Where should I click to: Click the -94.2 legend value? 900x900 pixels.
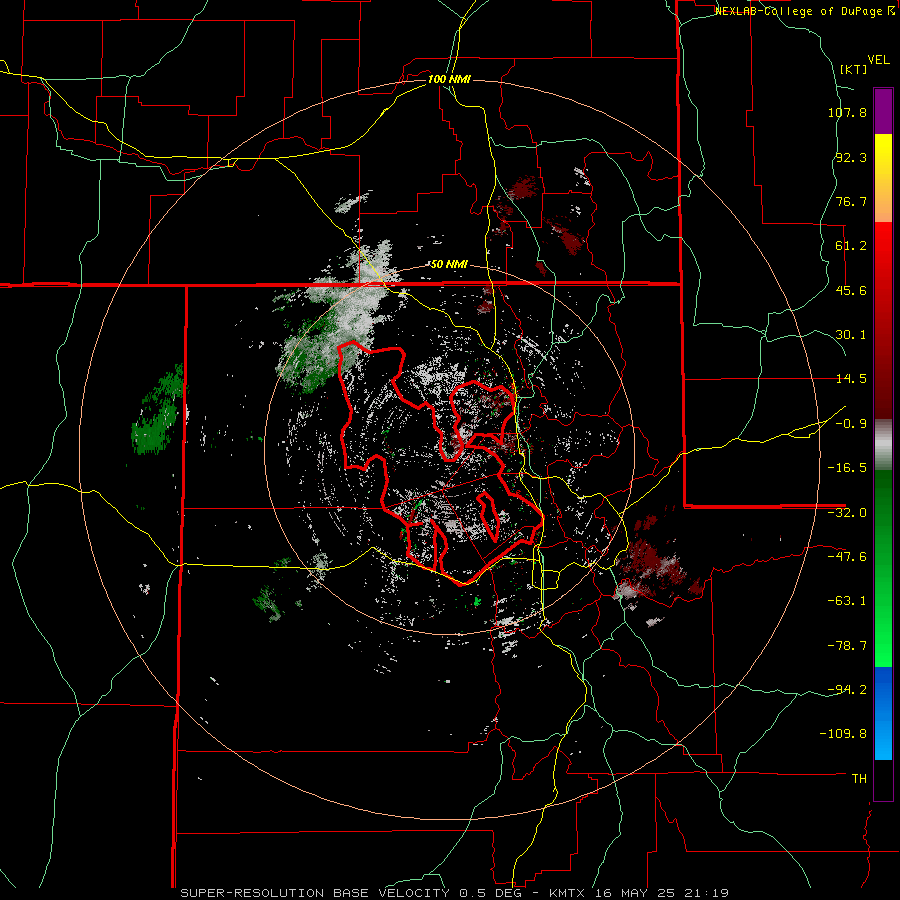point(847,690)
